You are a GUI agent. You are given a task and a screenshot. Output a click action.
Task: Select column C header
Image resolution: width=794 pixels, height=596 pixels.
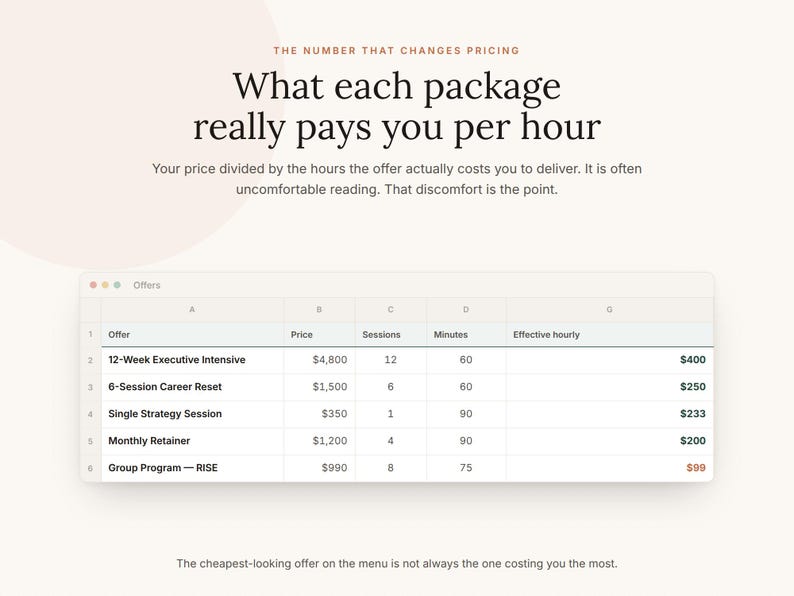coord(391,309)
